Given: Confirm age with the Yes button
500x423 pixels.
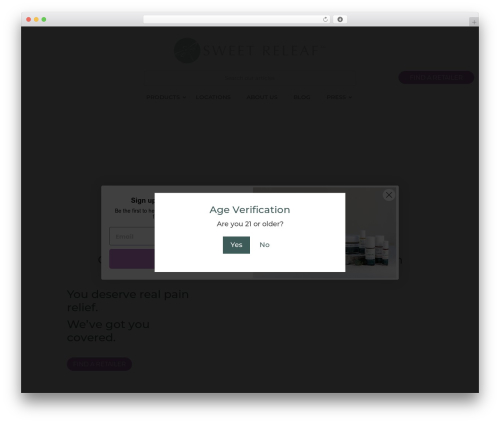Looking at the screenshot, I should click(236, 245).
